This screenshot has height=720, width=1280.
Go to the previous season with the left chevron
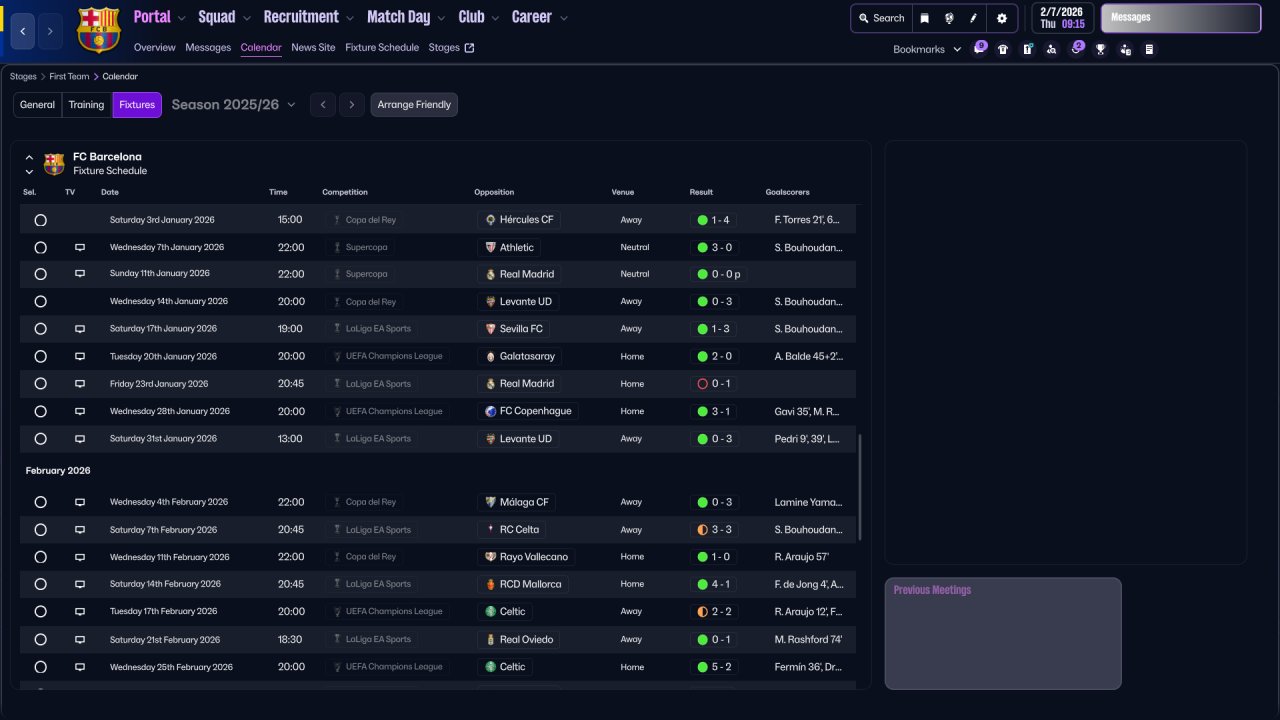[x=322, y=105]
